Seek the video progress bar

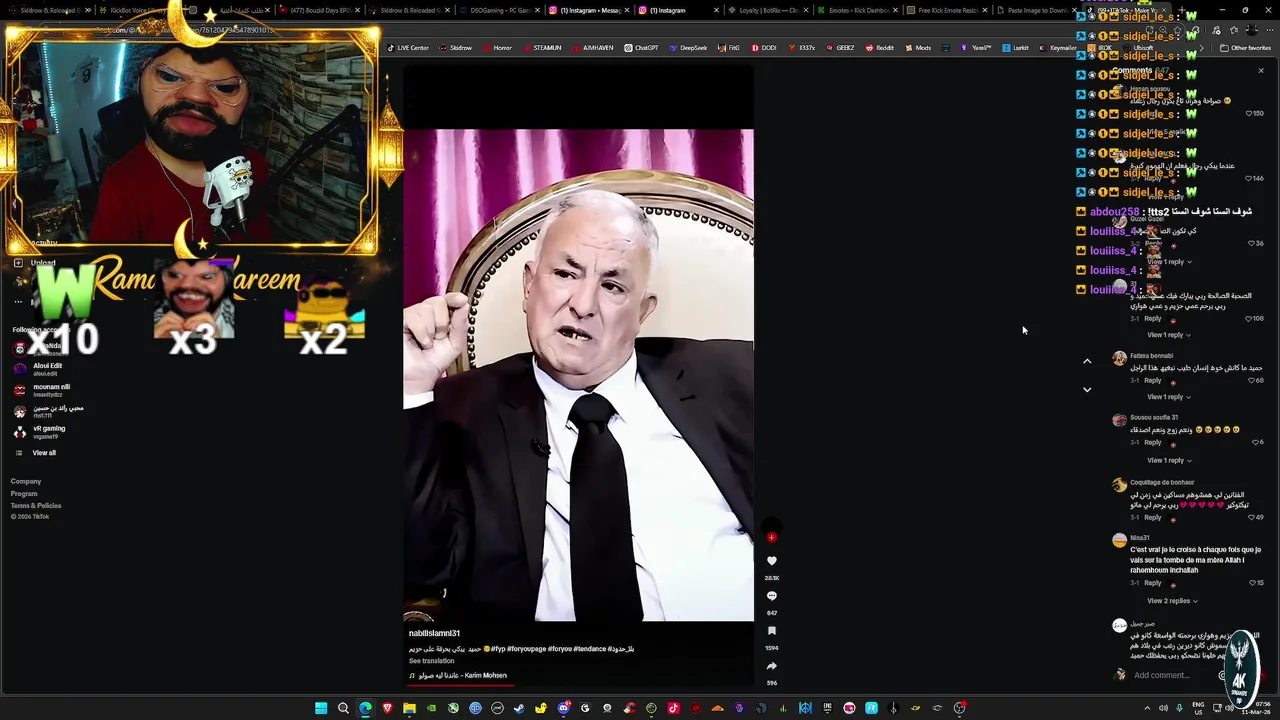pyautogui.click(x=578, y=686)
